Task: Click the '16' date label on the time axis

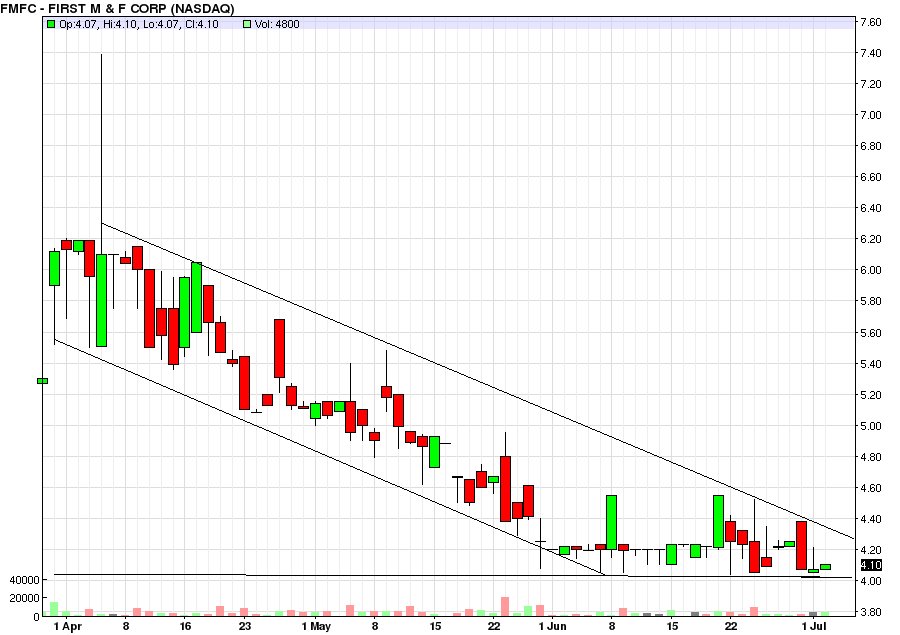Action: click(185, 626)
